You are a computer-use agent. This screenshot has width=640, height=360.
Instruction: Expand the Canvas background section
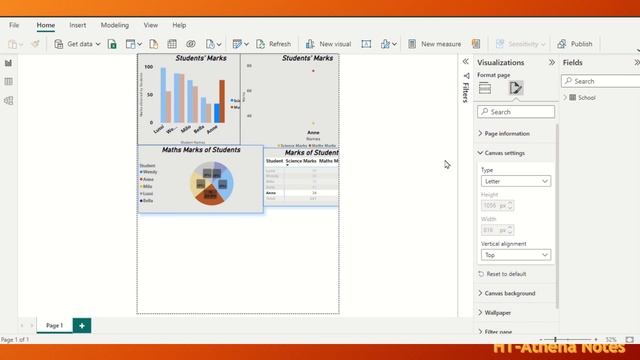[x=507, y=293]
